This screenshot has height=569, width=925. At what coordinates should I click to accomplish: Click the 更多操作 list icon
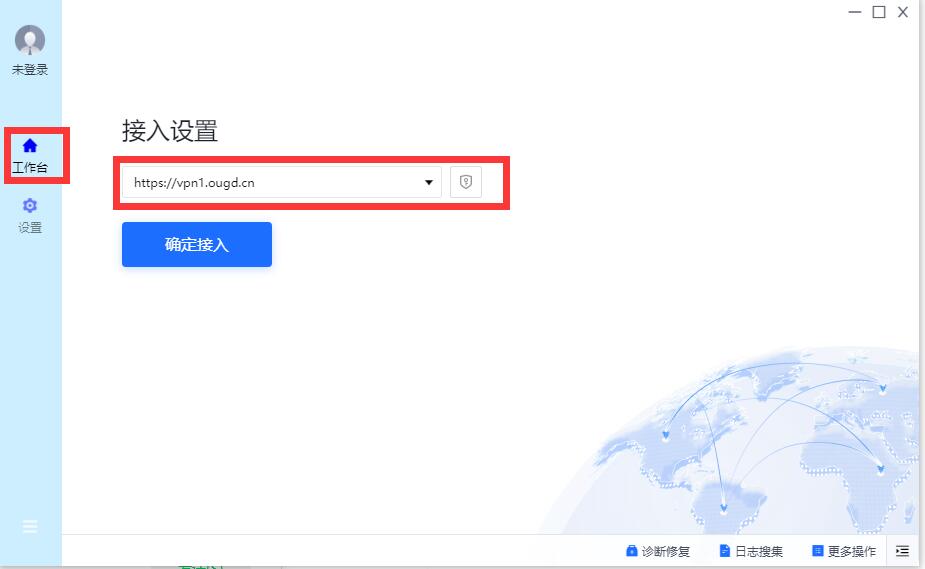(817, 551)
